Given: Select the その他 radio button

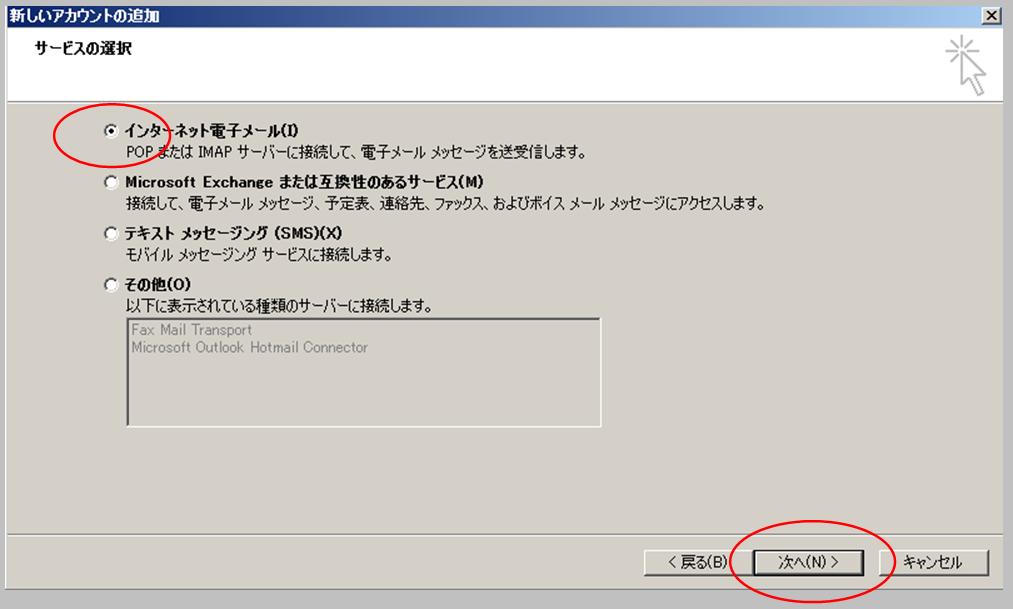Looking at the screenshot, I should click(111, 285).
